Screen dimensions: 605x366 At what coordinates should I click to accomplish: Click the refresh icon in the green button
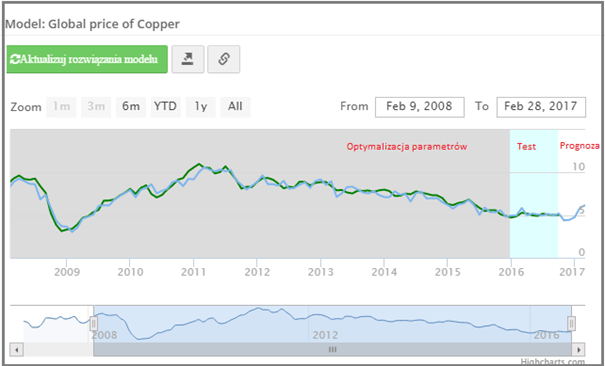click(15, 59)
